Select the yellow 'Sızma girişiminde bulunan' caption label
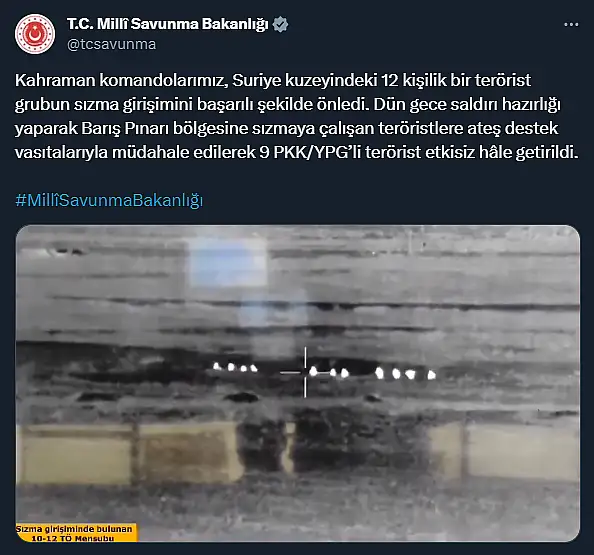The height and width of the screenshot is (555, 594). [77, 533]
